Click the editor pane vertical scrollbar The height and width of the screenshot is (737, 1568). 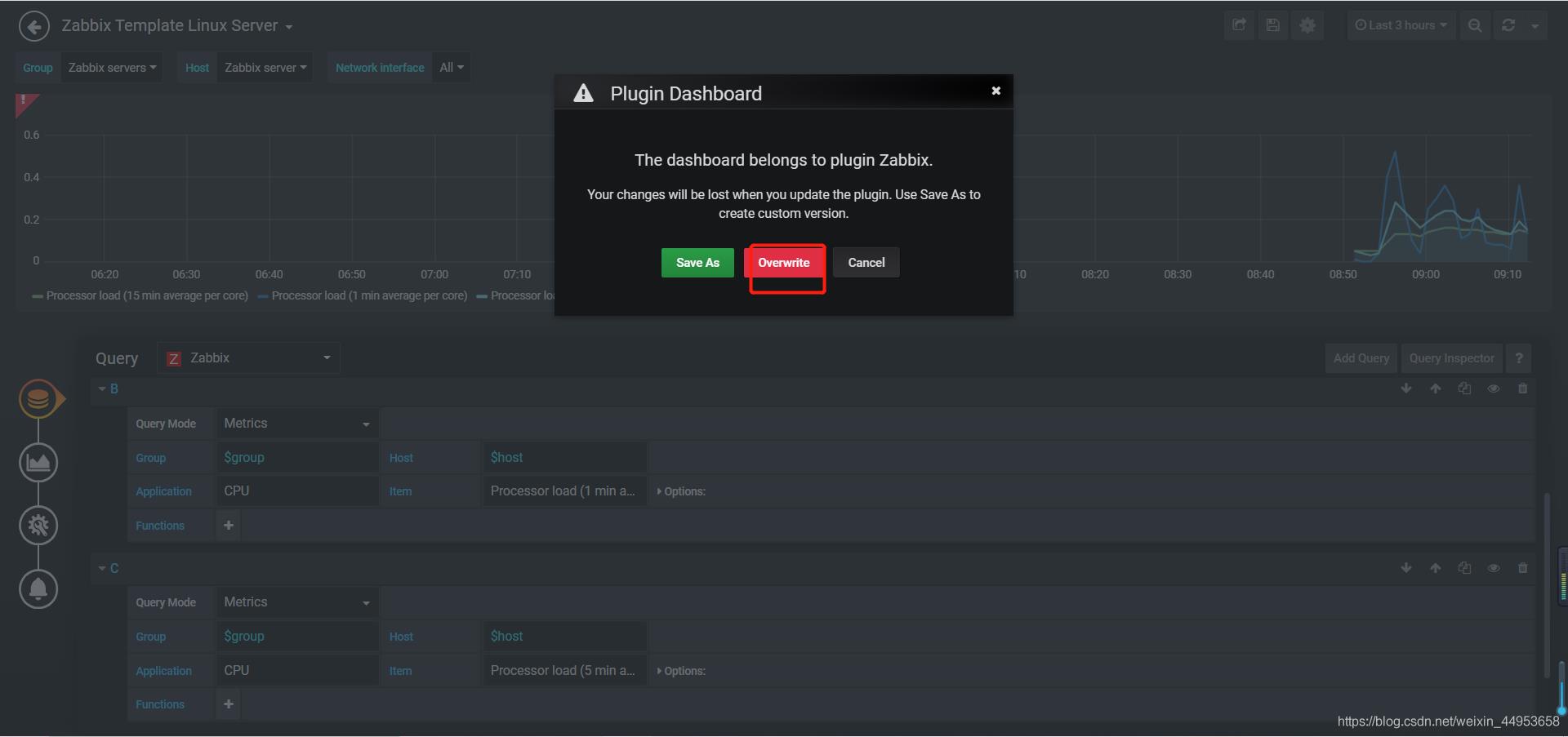1547,584
